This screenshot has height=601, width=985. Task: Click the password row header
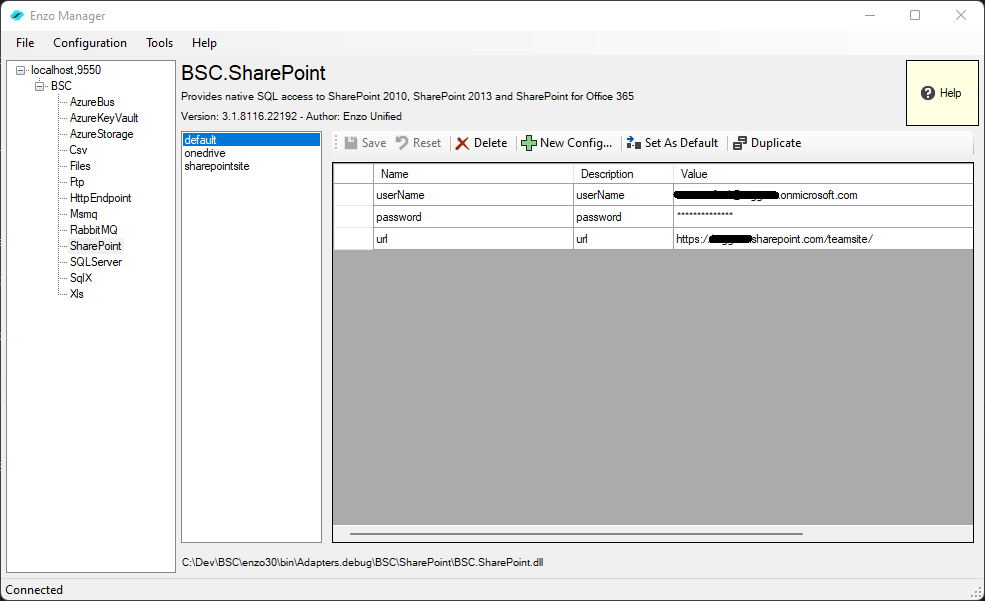click(353, 217)
